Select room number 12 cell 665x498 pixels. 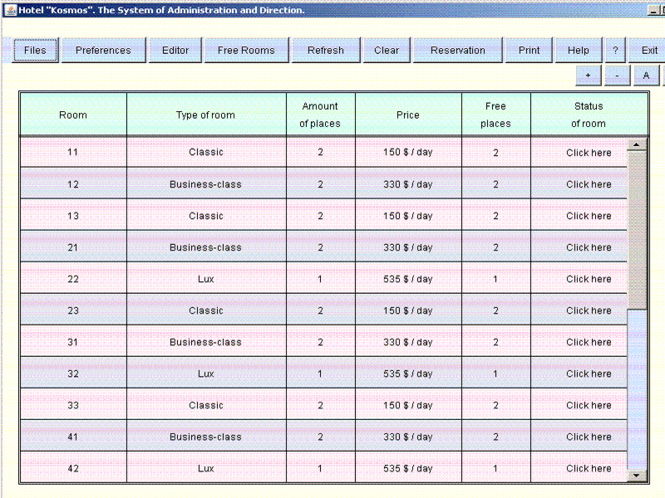[x=73, y=185]
